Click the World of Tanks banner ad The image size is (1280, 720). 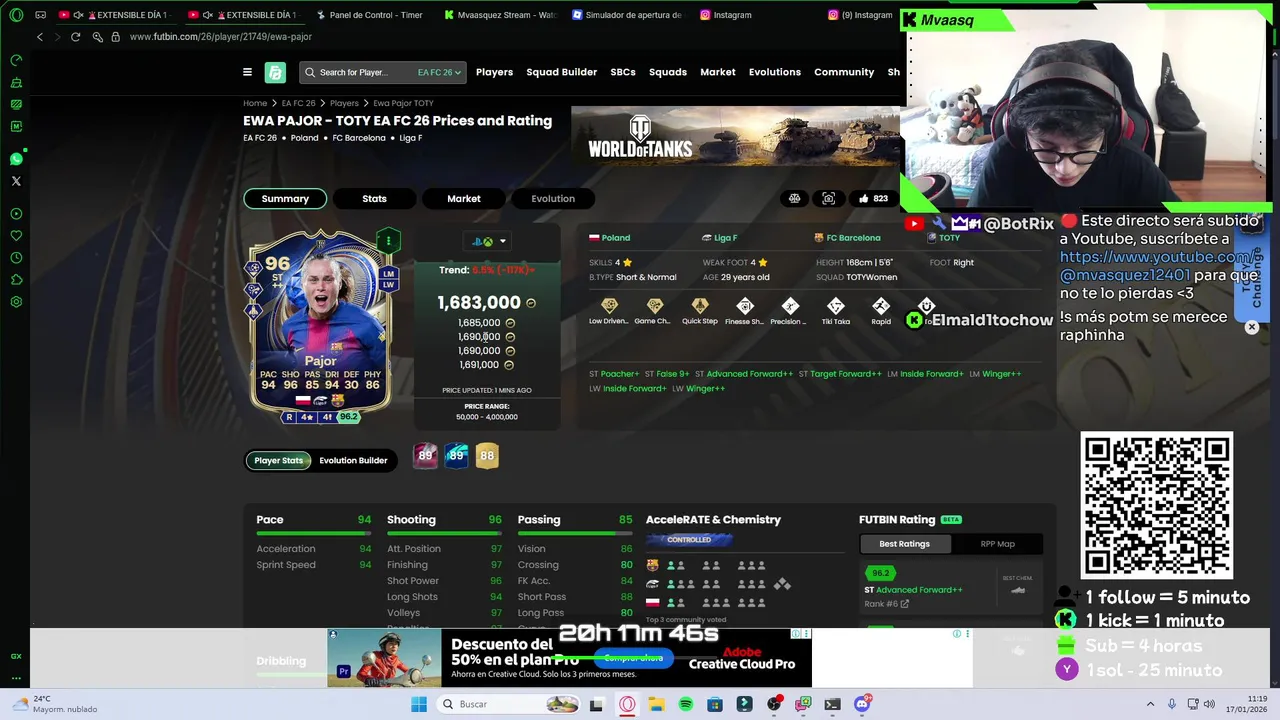[x=735, y=136]
